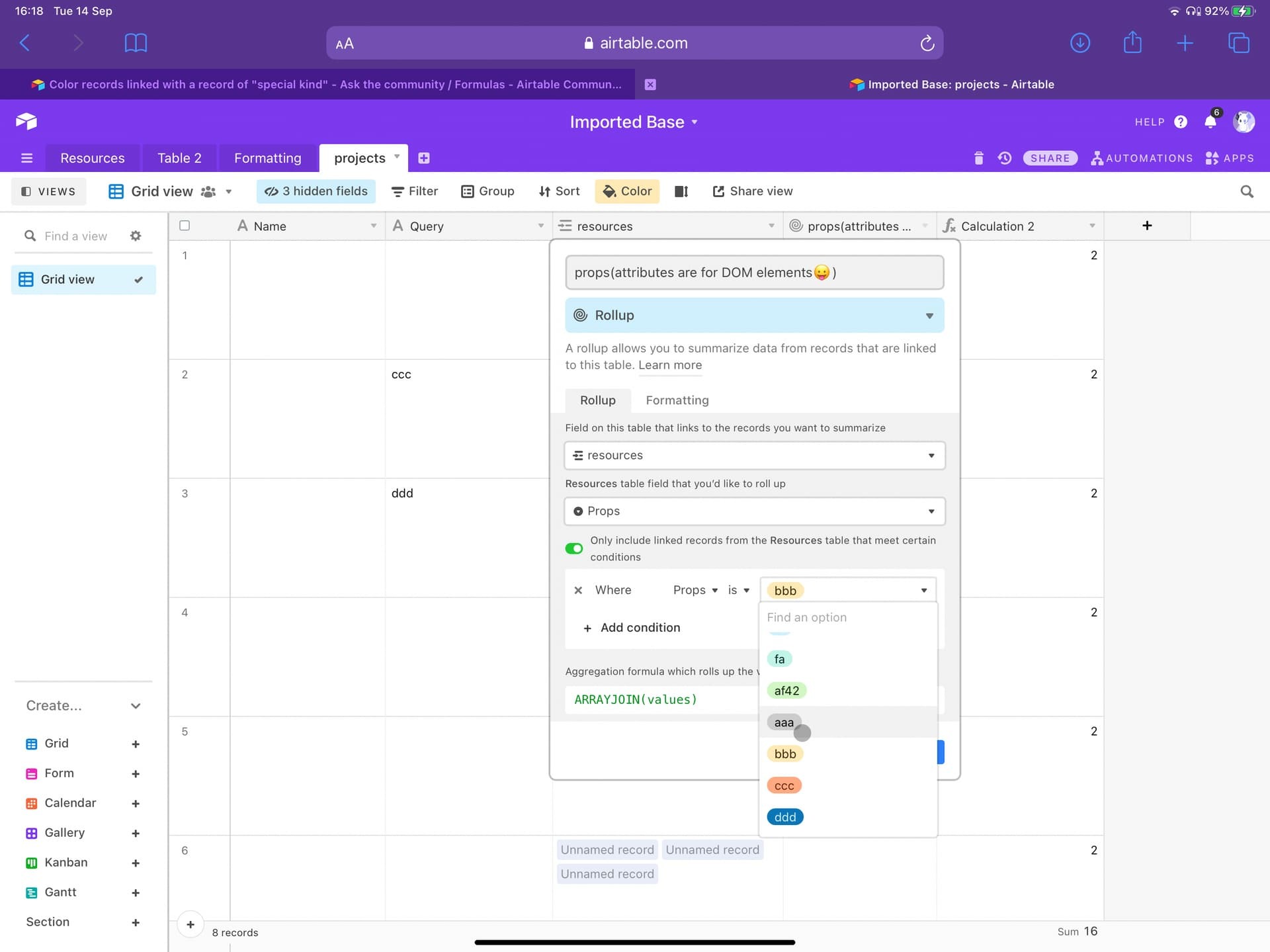Image resolution: width=1270 pixels, height=952 pixels.
Task: Open the Sort menu
Action: (x=559, y=191)
